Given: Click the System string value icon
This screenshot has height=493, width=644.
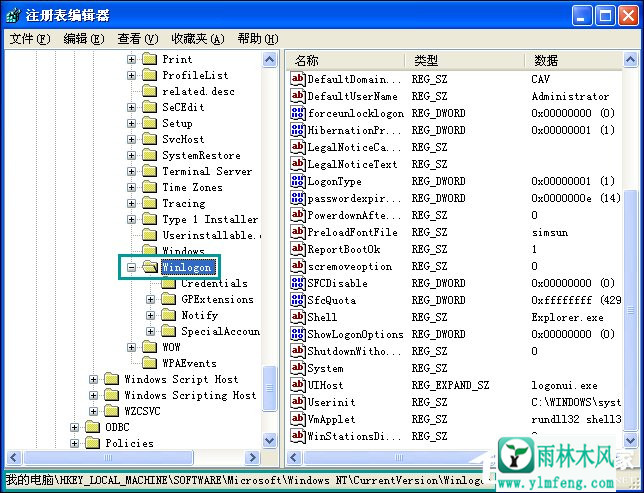Looking at the screenshot, I should pyautogui.click(x=298, y=368).
